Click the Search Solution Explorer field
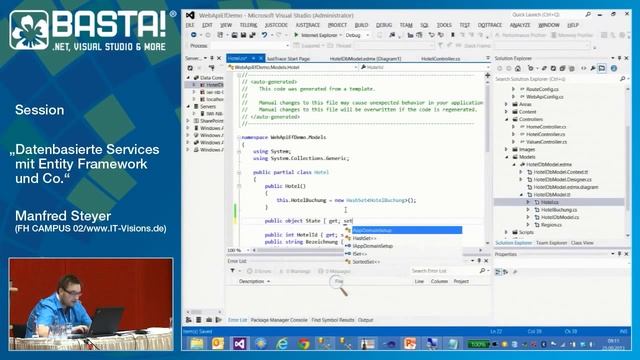Image resolution: width=640 pixels, height=360 pixels. (557, 79)
